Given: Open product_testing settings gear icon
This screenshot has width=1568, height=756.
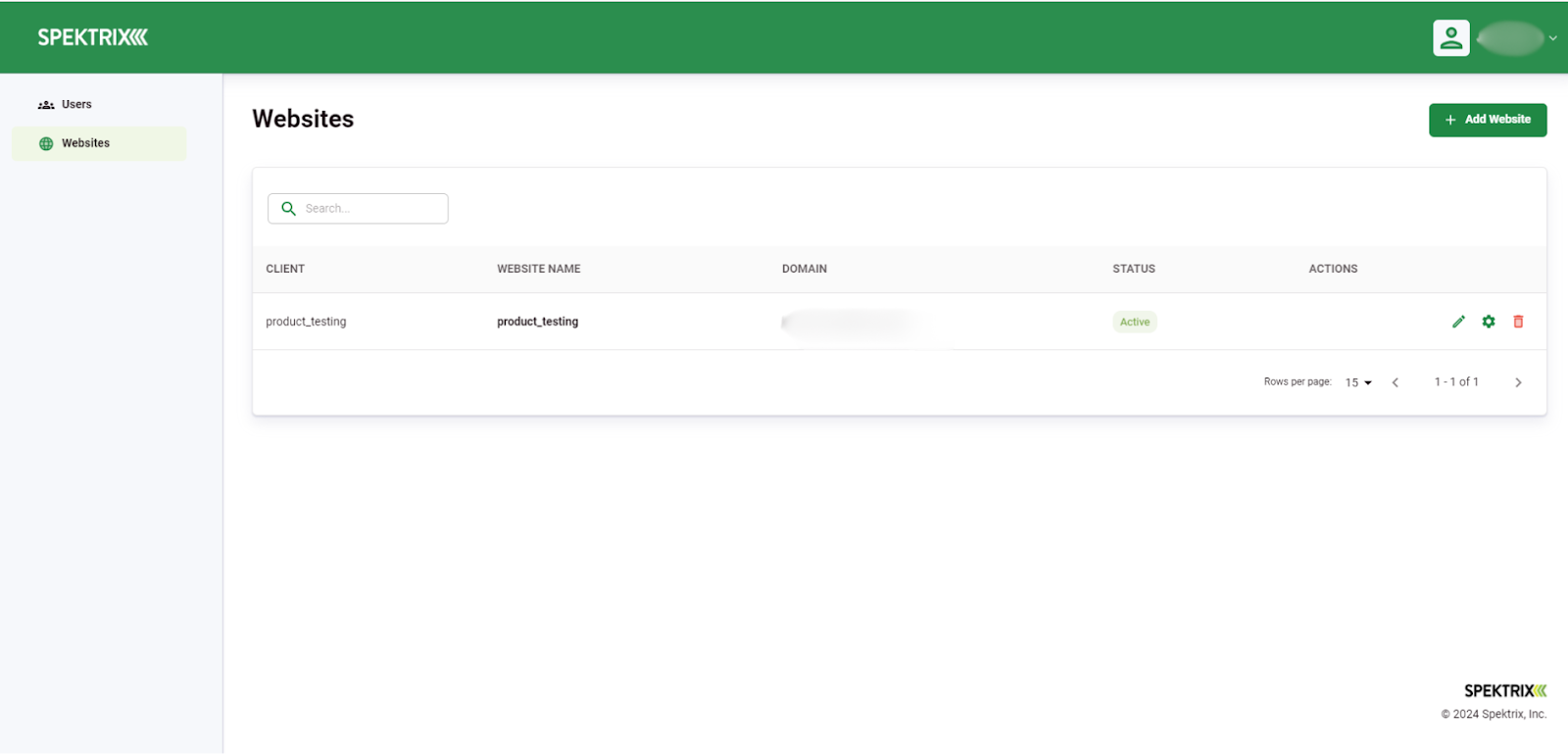Looking at the screenshot, I should [x=1489, y=322].
